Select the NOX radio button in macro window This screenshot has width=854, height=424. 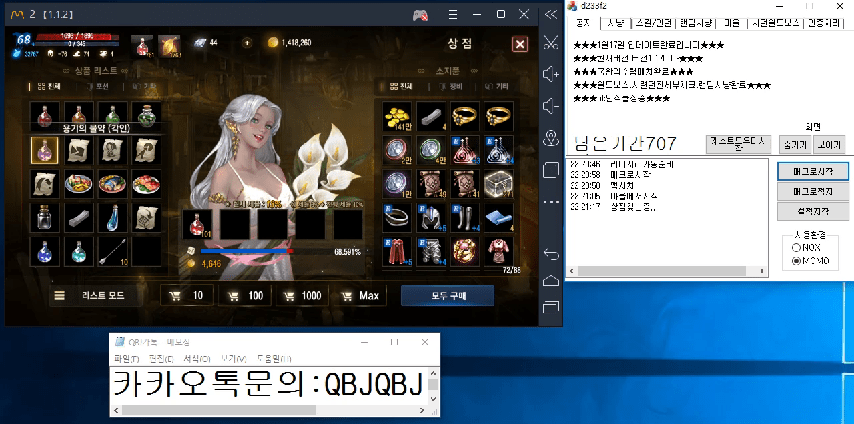[x=797, y=248]
